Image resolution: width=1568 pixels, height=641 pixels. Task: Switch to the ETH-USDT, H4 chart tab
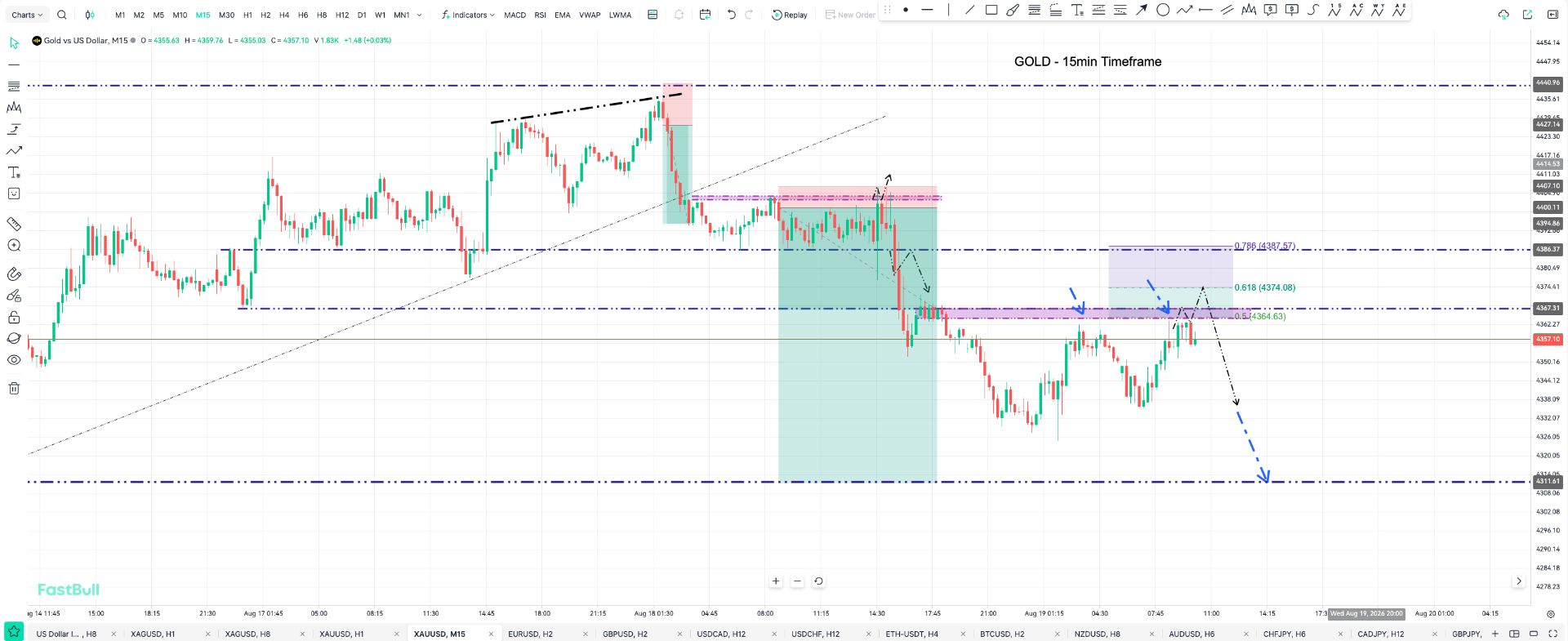coord(911,634)
